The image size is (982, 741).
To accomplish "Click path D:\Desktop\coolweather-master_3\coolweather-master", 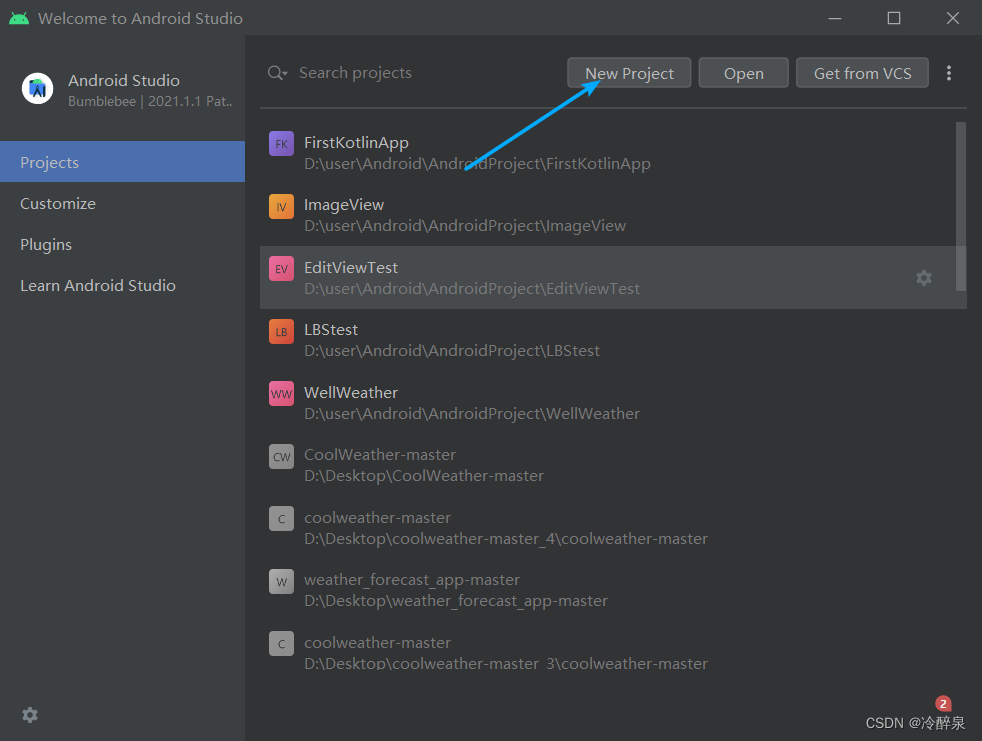I will [505, 663].
